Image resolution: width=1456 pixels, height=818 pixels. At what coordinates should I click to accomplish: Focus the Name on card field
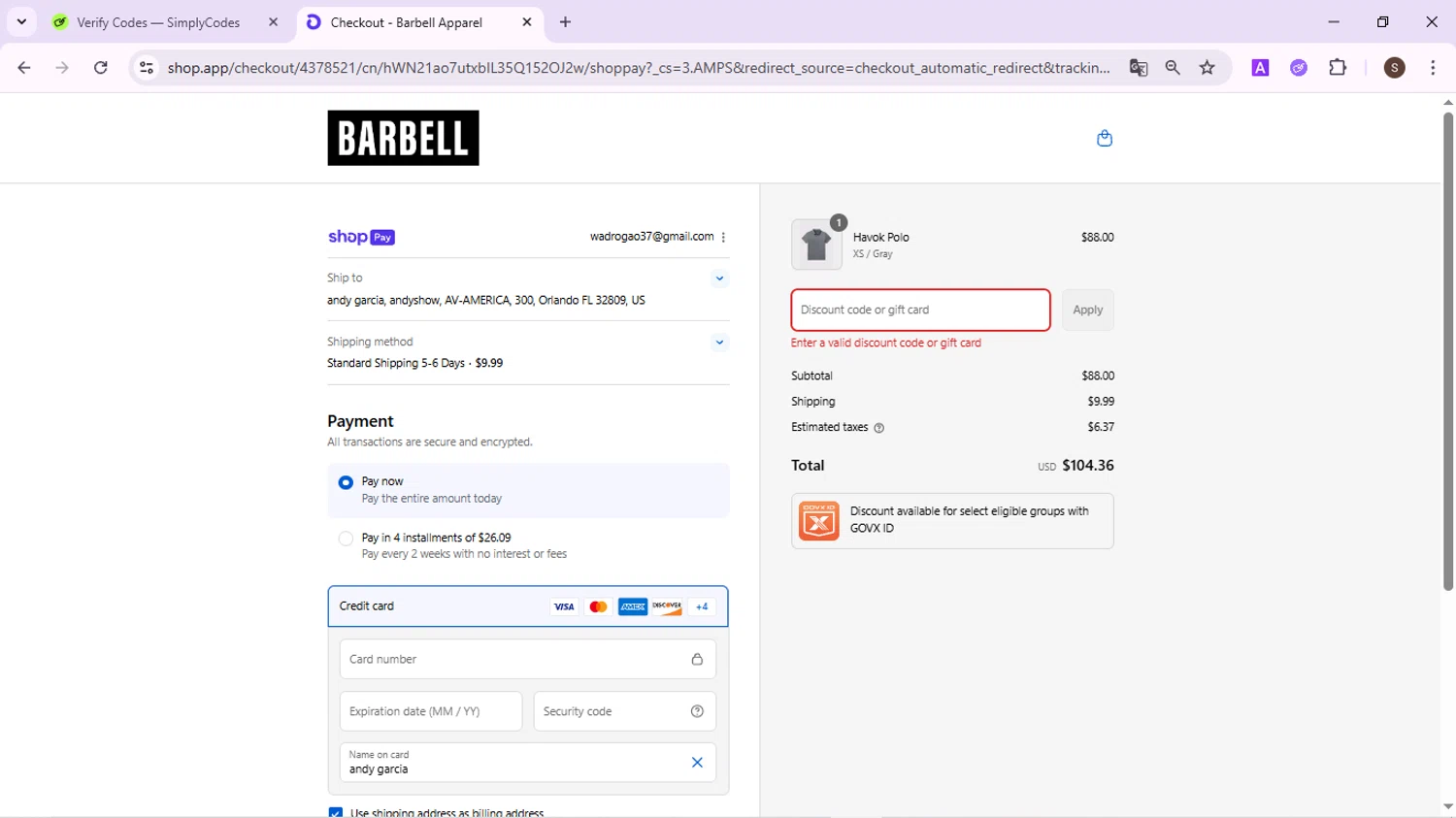click(528, 763)
